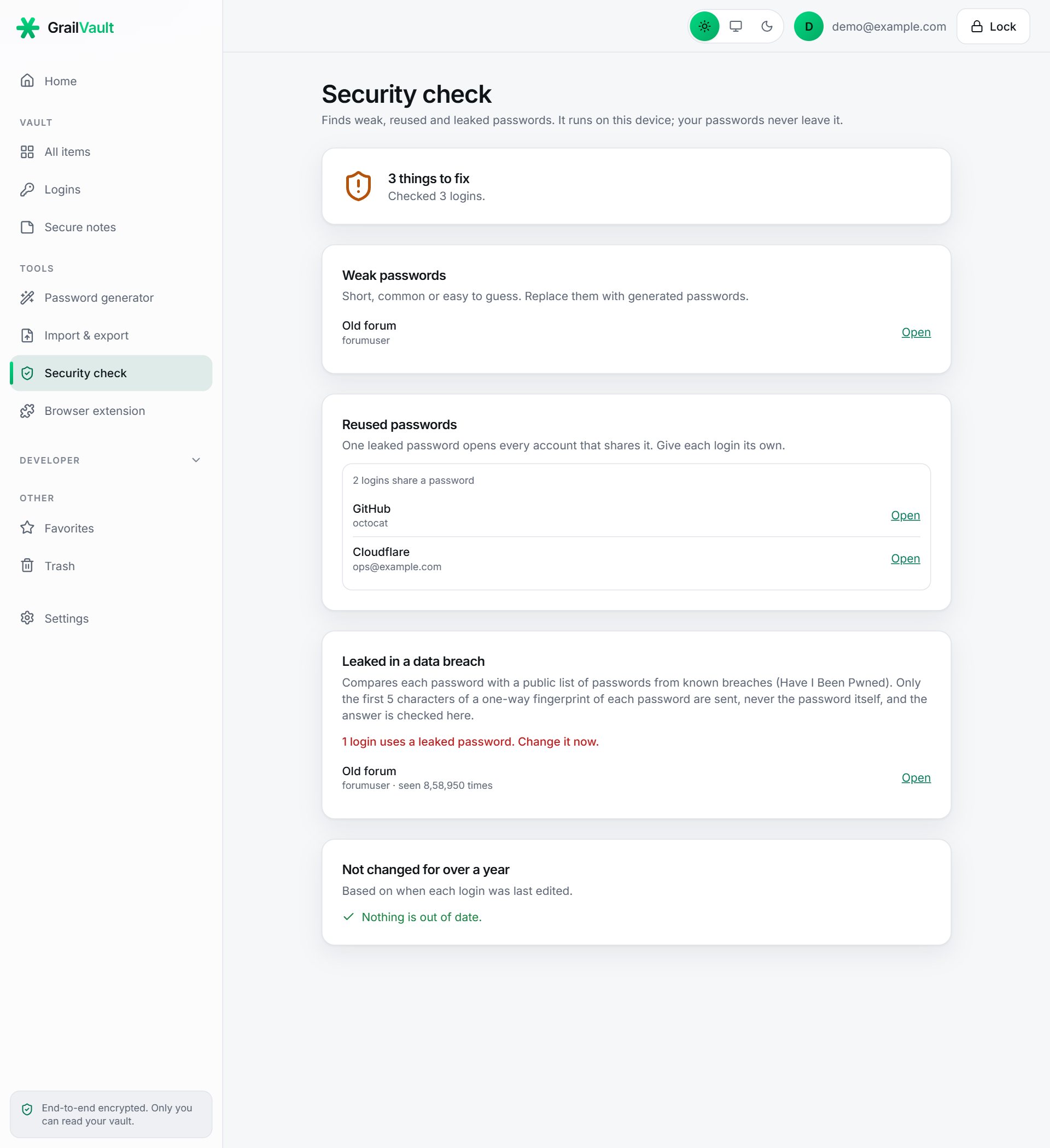The height and width of the screenshot is (1148, 1050).
Task: Click '2 logins share a password' label
Action: (413, 480)
